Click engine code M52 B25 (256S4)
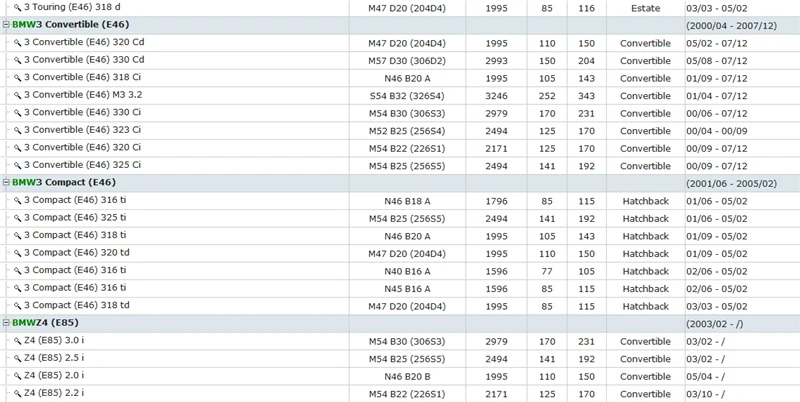The image size is (800, 402). click(407, 131)
